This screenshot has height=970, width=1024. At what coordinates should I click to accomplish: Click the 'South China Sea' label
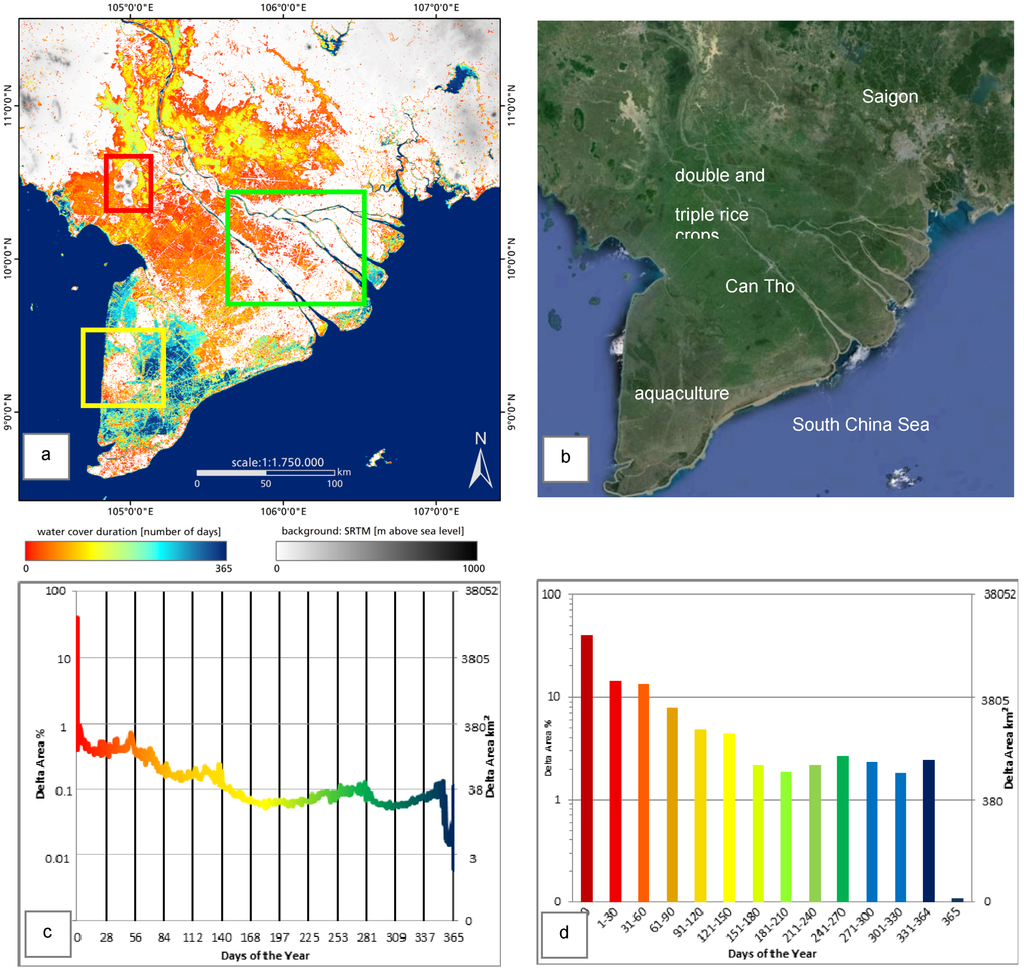click(860, 425)
